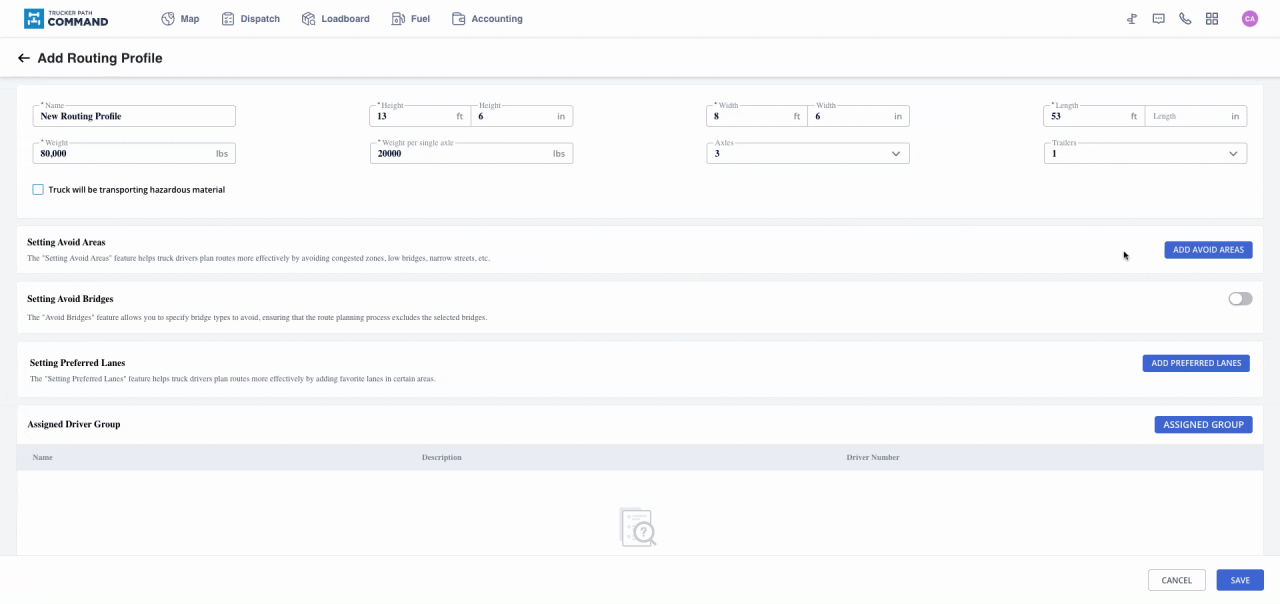Click the Assigned Group button

1203,425
